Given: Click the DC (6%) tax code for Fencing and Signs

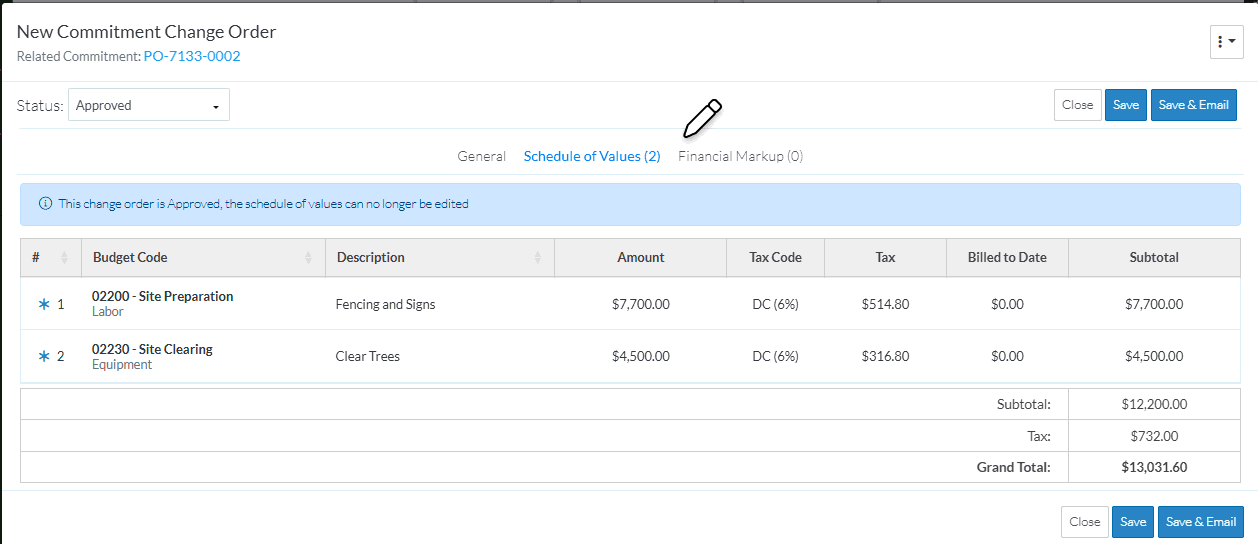Looking at the screenshot, I should point(775,304).
